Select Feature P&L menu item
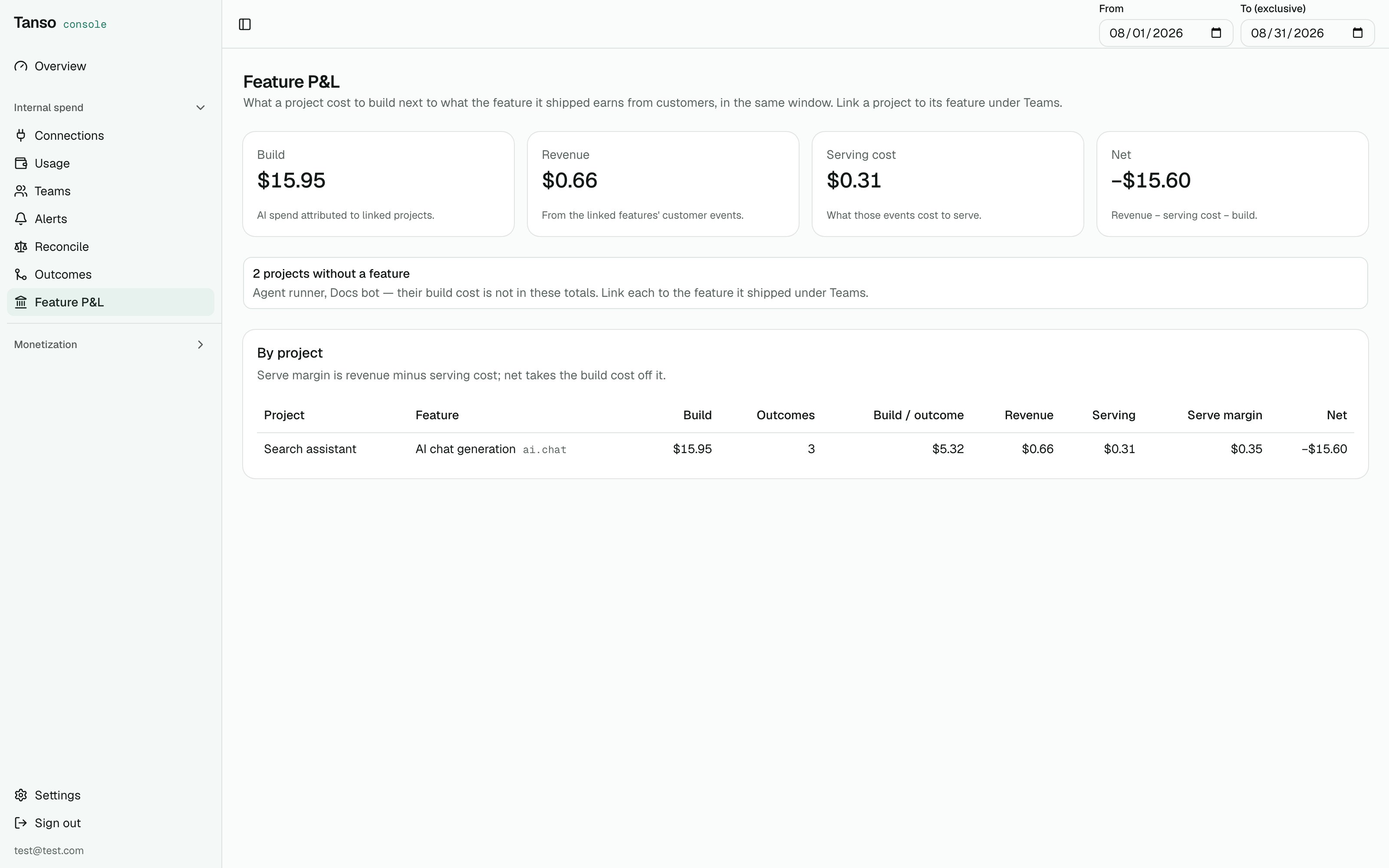Image resolution: width=1389 pixels, height=868 pixels. 111,302
